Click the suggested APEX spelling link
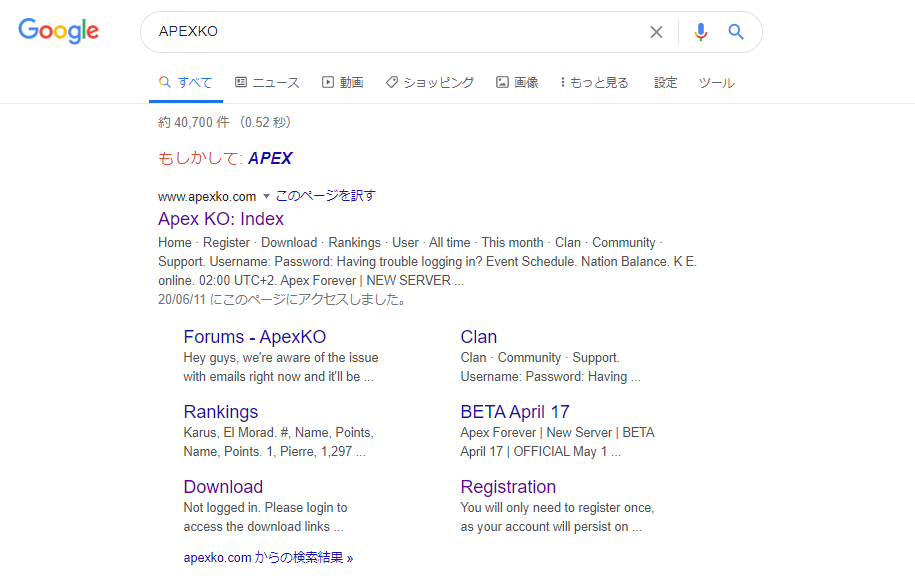 pos(270,158)
